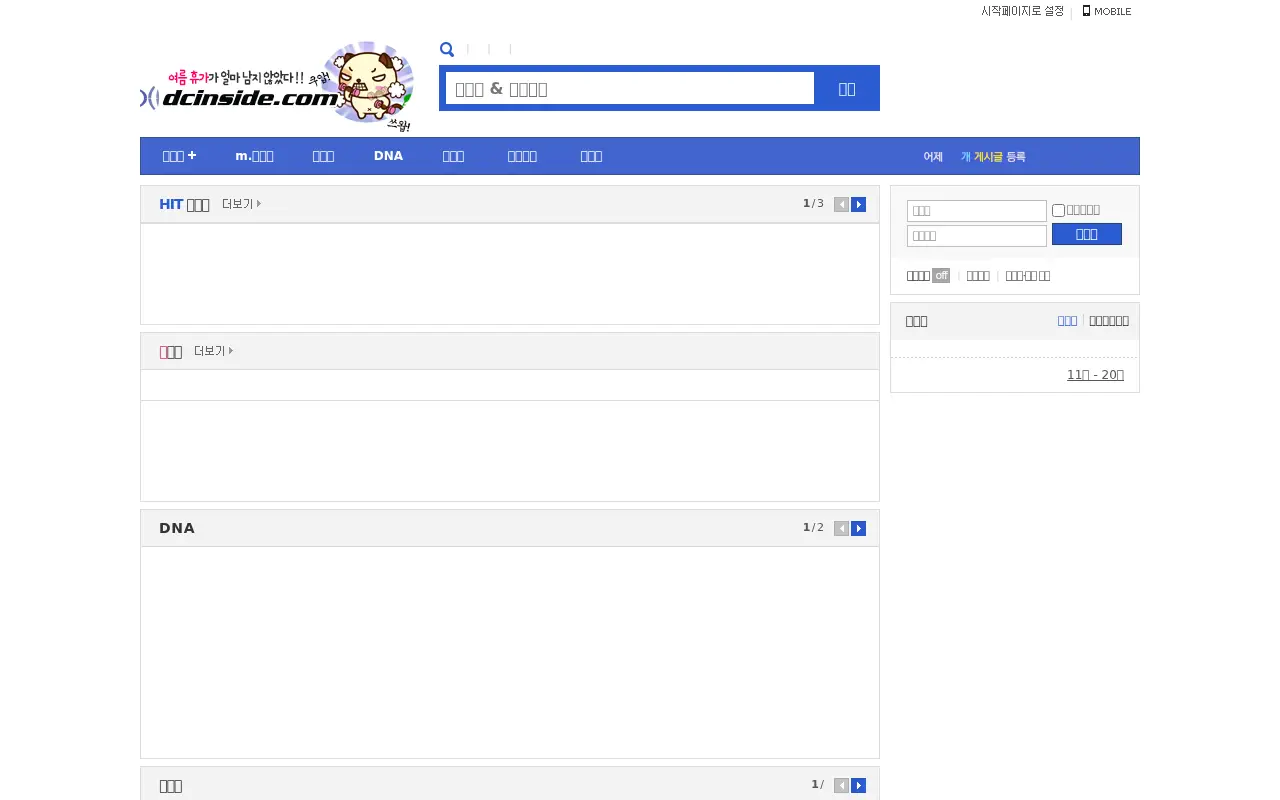
Task: Tick the checkbox beside the login ID field
Action: coord(1058,210)
